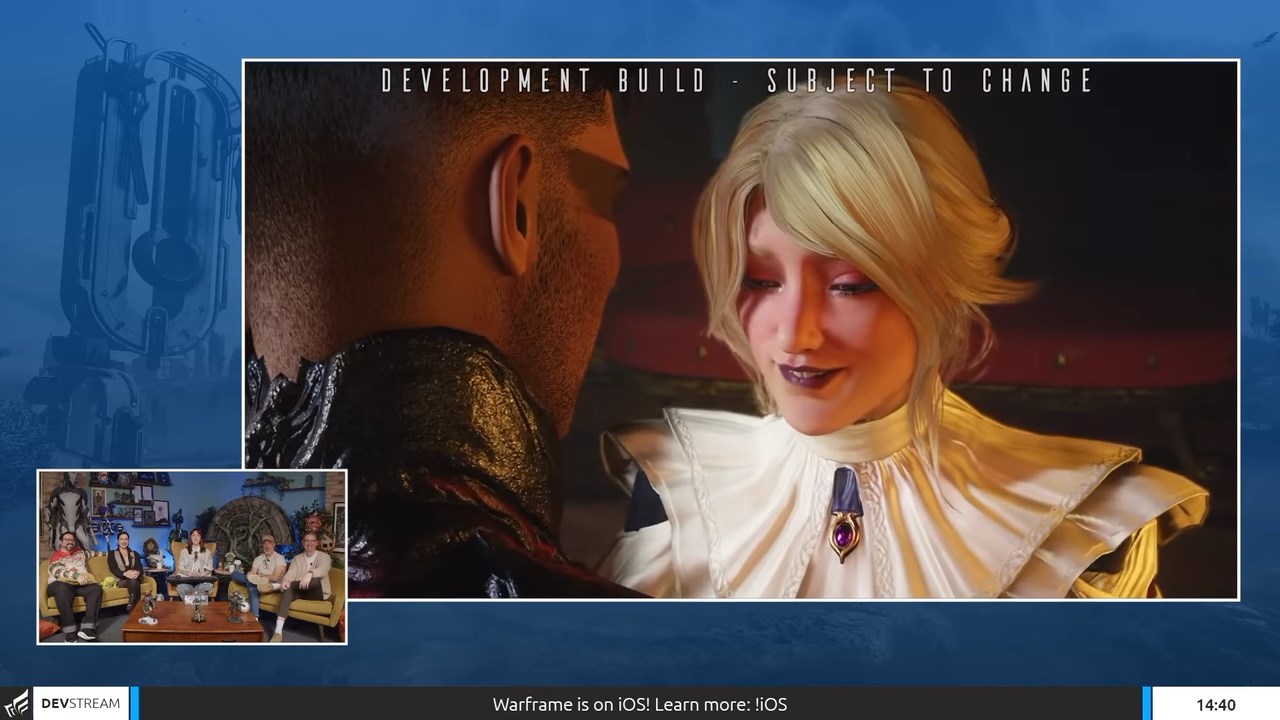Click the 'Development Build - Subject to Change' caption
Viewport: 1280px width, 720px height.
coord(738,81)
